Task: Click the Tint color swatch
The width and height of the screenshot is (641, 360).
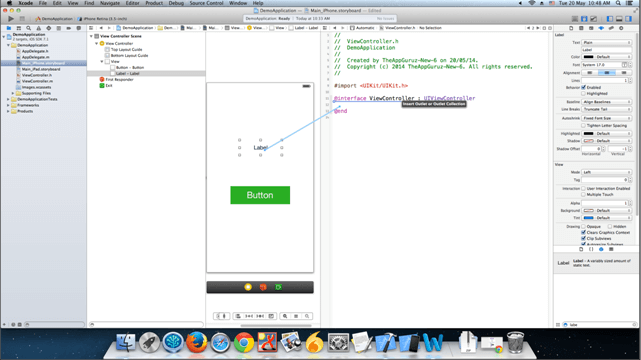Action: pos(588,218)
